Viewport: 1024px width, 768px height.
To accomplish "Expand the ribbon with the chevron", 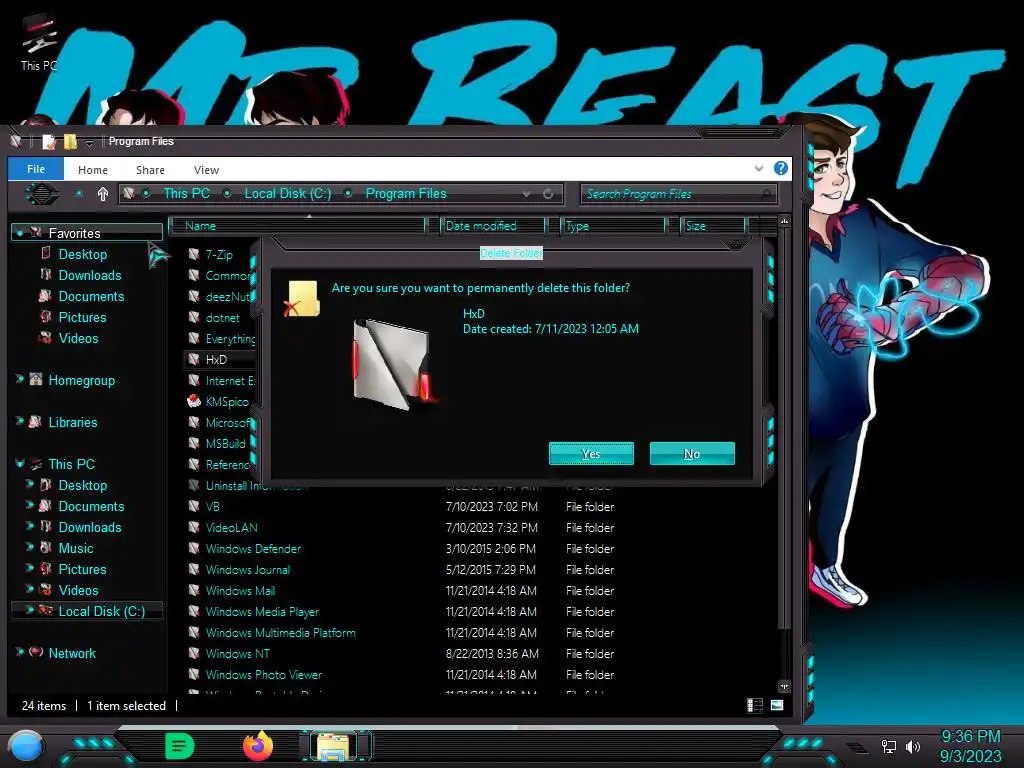I will coord(758,168).
